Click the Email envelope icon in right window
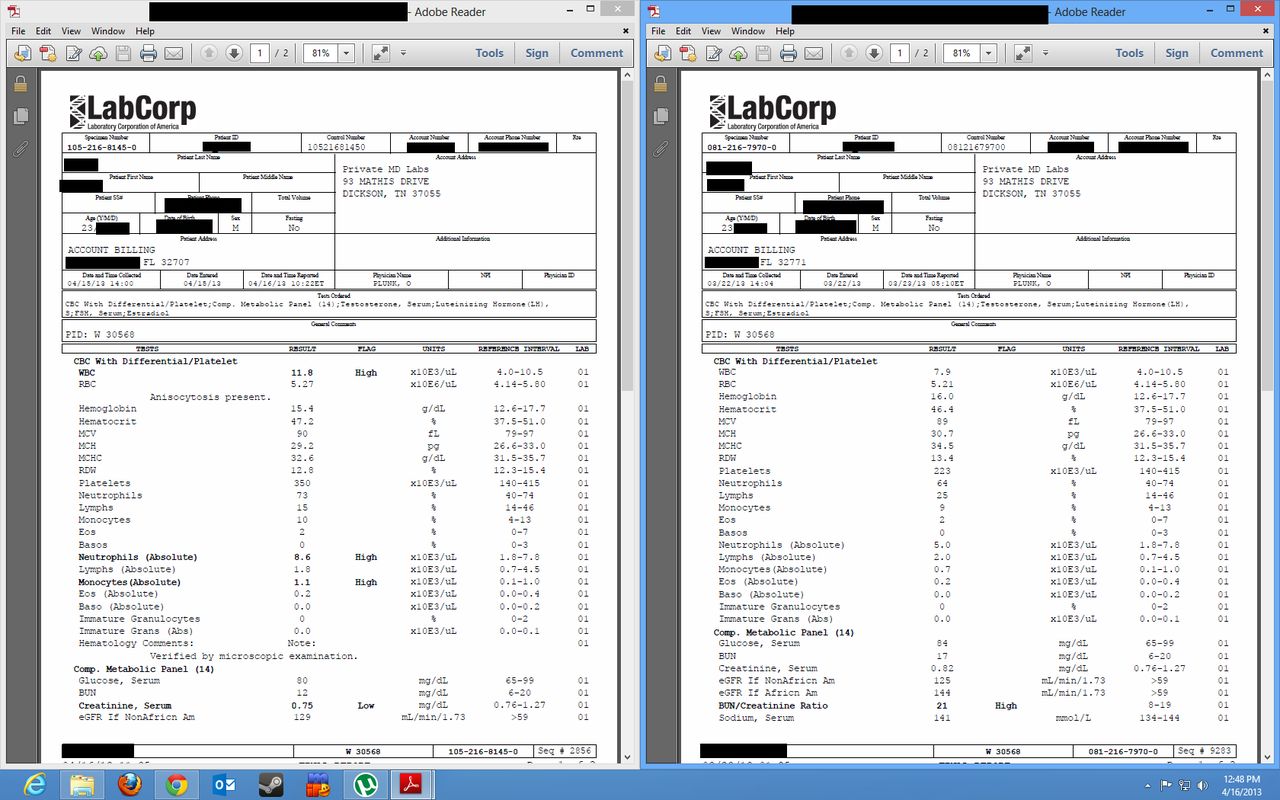The height and width of the screenshot is (800, 1280). tap(814, 53)
